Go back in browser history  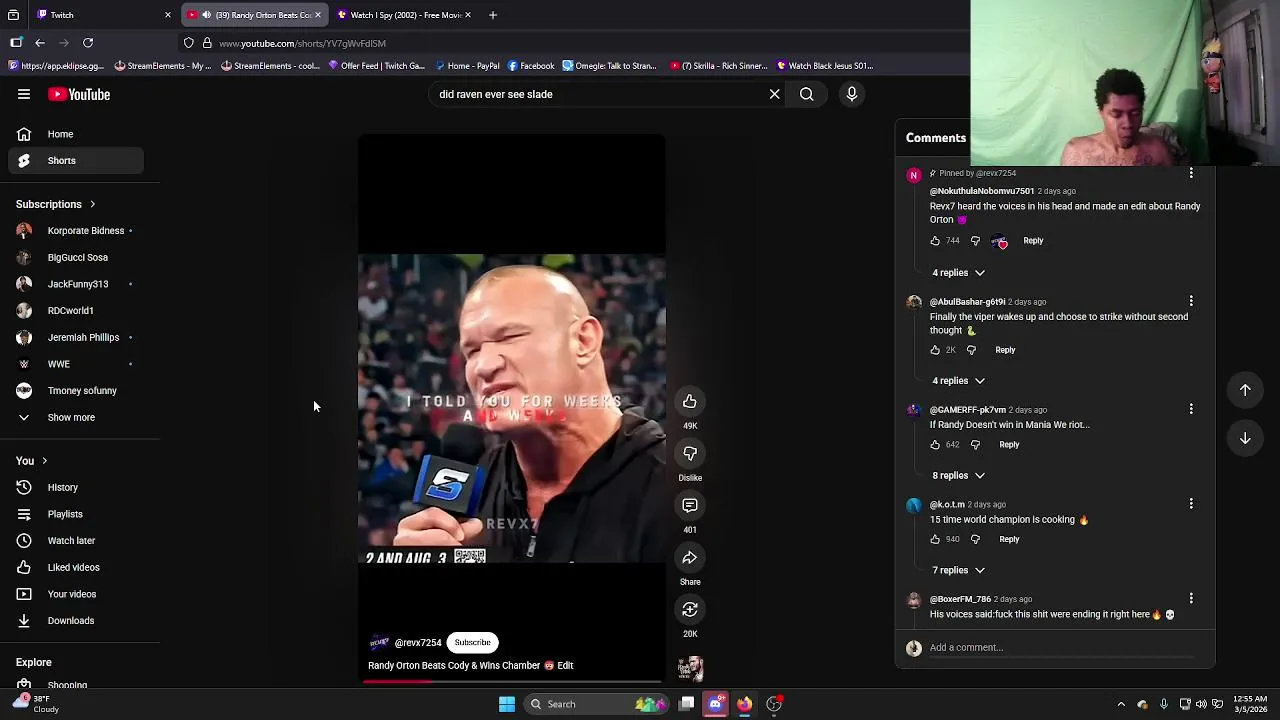point(40,43)
